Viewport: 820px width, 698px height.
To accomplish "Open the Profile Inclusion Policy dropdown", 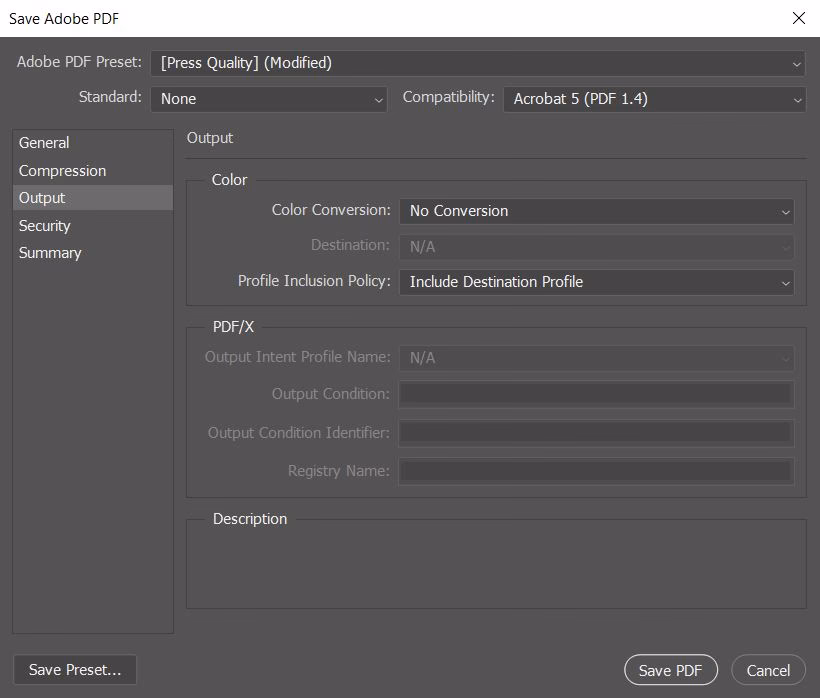I will point(596,282).
